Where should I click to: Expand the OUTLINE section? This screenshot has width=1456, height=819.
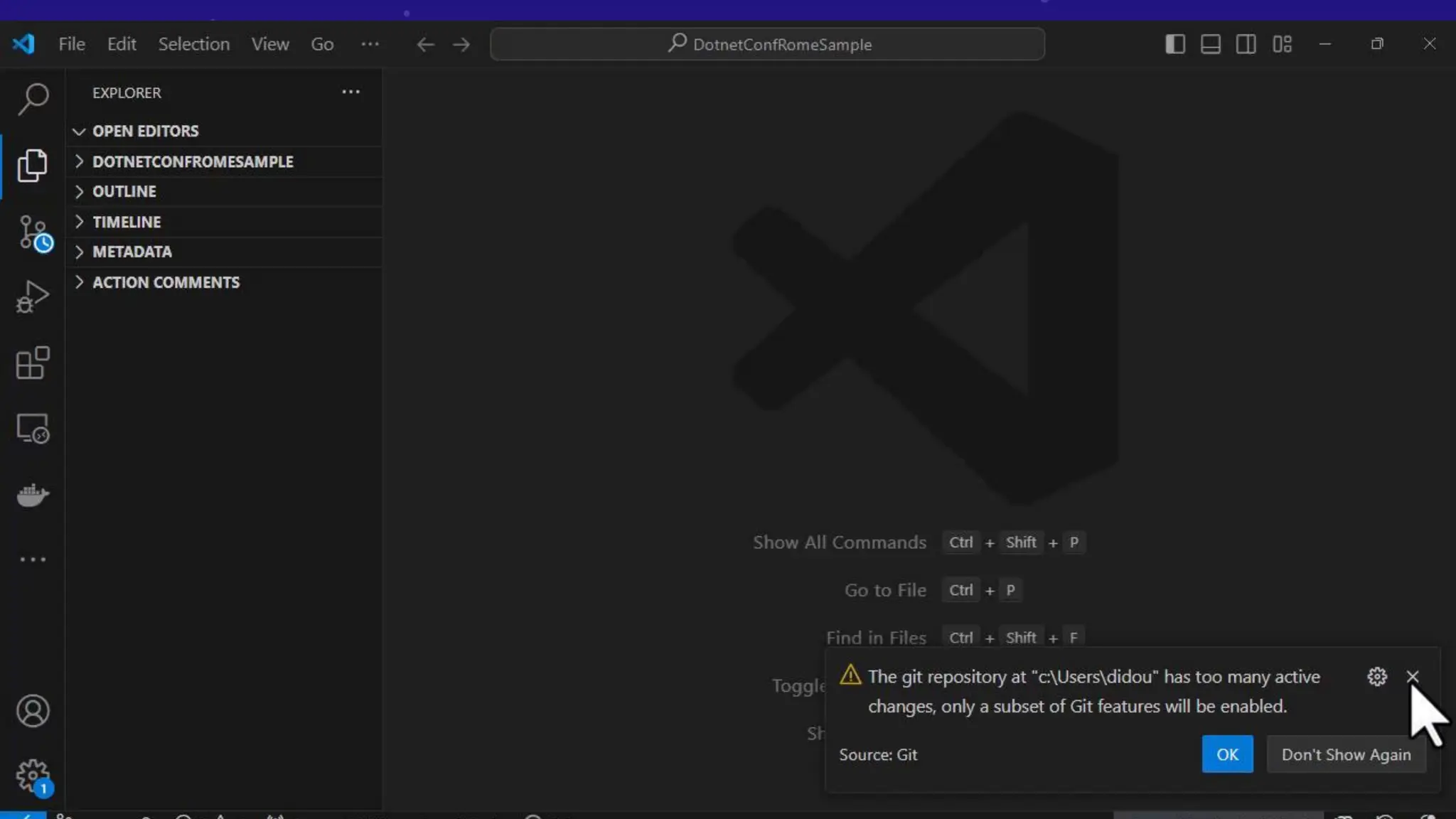point(124,192)
